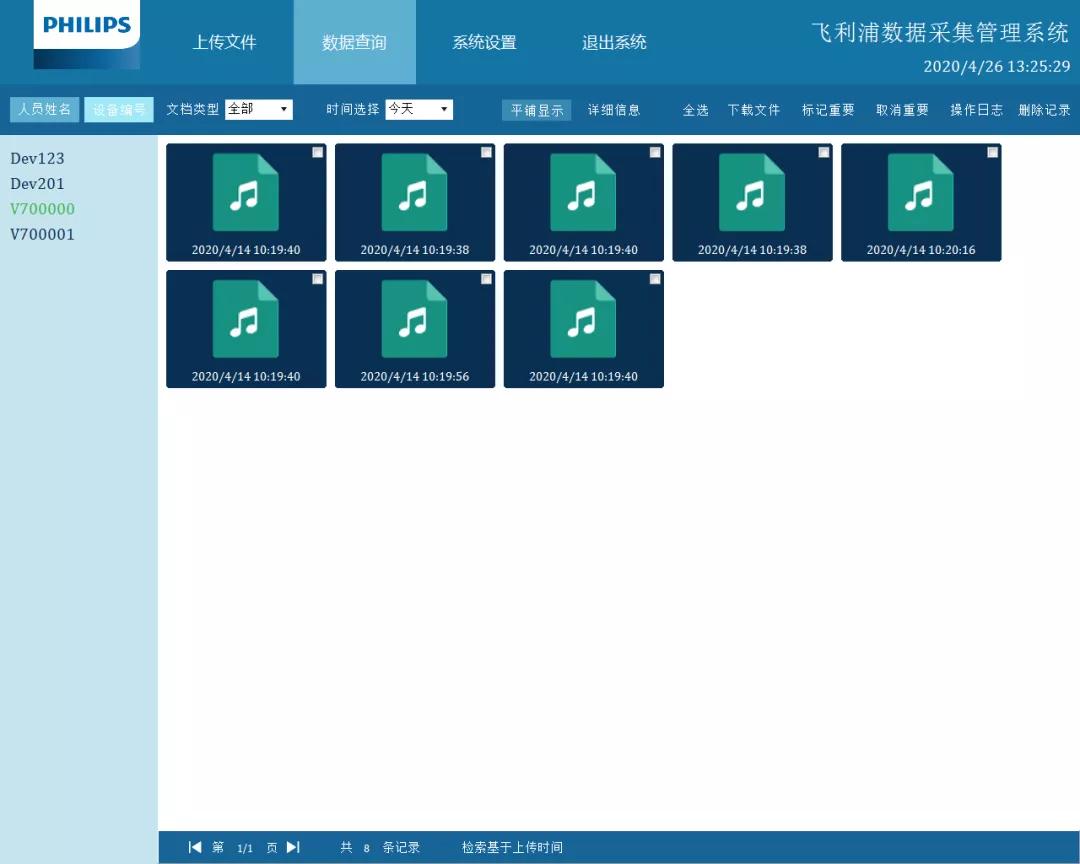Select device Dev201 in the sidebar
Screen dimensions: 1080x864
37,184
